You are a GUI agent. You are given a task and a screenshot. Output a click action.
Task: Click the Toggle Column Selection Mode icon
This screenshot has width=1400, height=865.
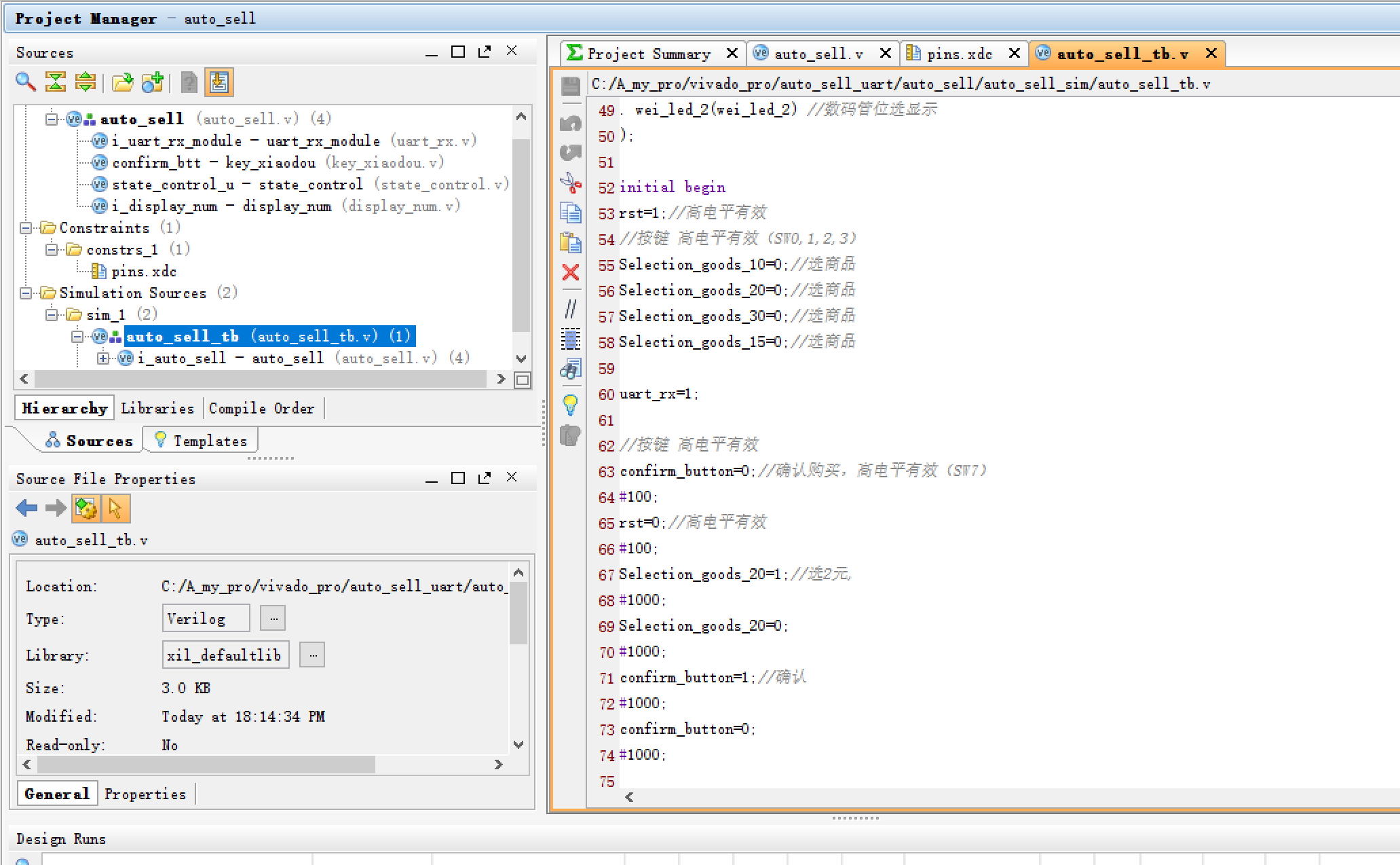[571, 339]
